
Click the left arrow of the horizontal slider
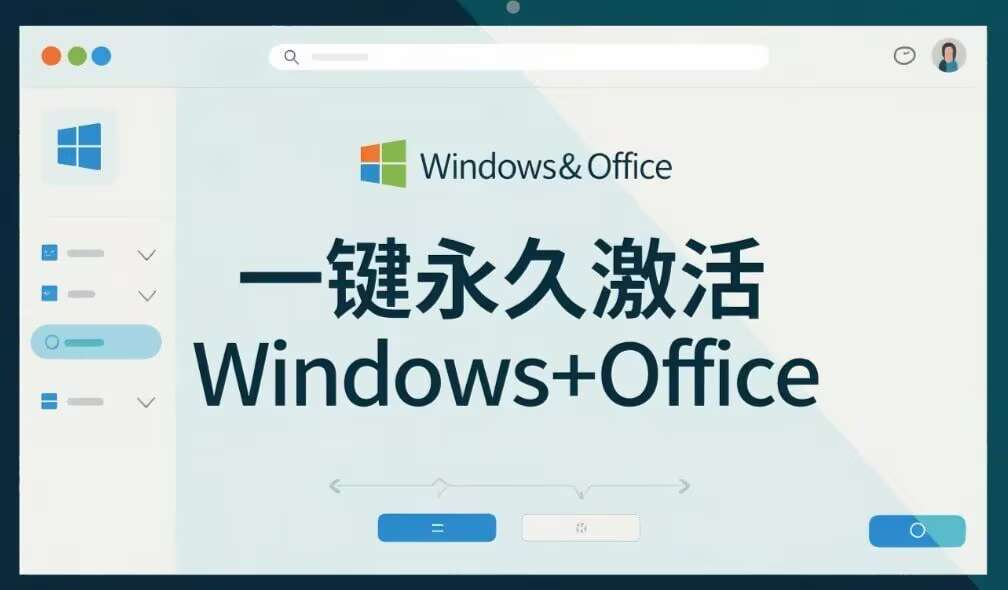tap(335, 486)
